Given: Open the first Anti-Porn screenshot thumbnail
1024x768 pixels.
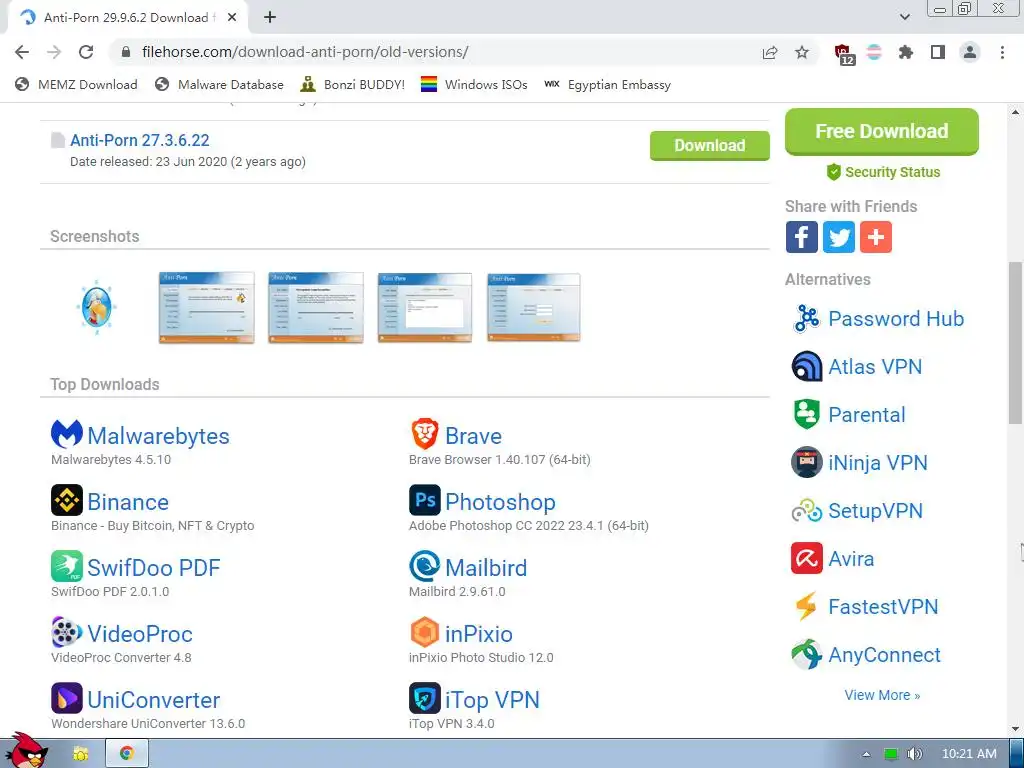Looking at the screenshot, I should pyautogui.click(x=206, y=308).
